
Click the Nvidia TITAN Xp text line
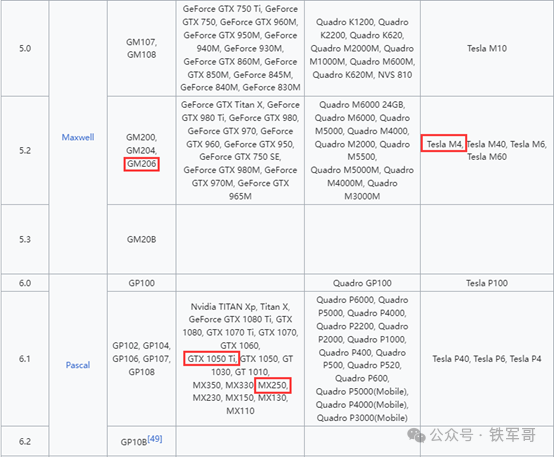point(240,306)
